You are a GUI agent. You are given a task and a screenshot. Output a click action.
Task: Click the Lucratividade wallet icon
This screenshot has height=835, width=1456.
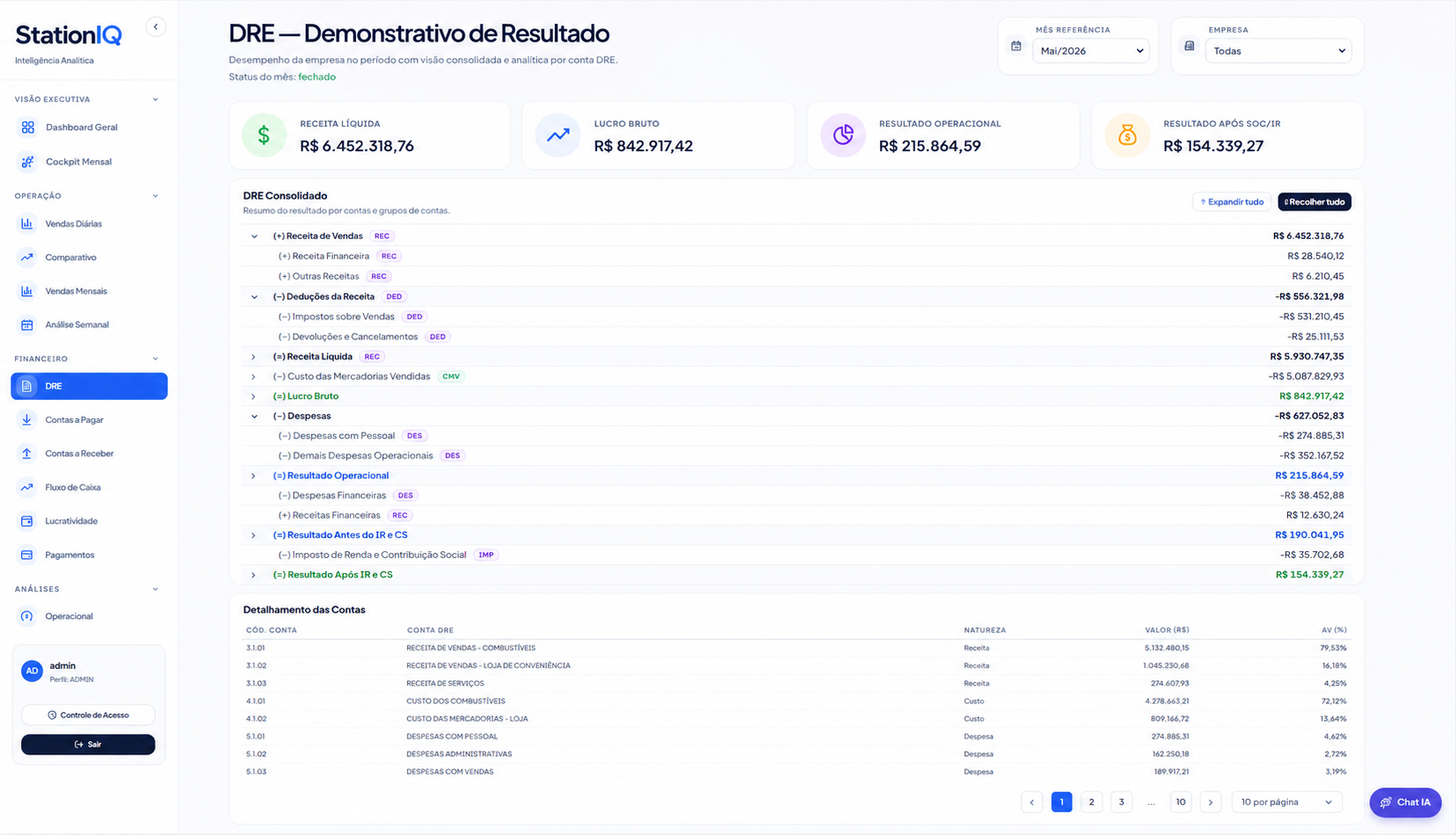pyautogui.click(x=27, y=521)
